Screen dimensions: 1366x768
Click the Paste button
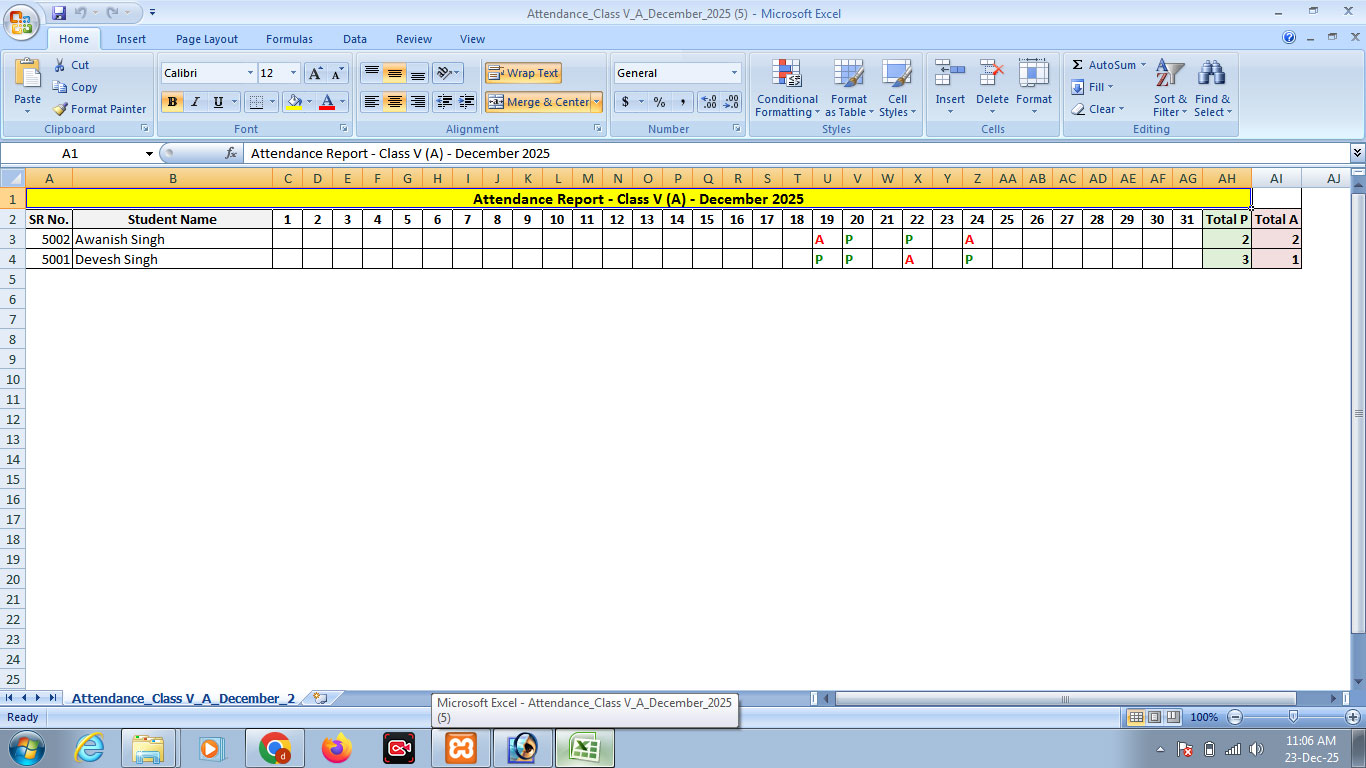coord(28,80)
